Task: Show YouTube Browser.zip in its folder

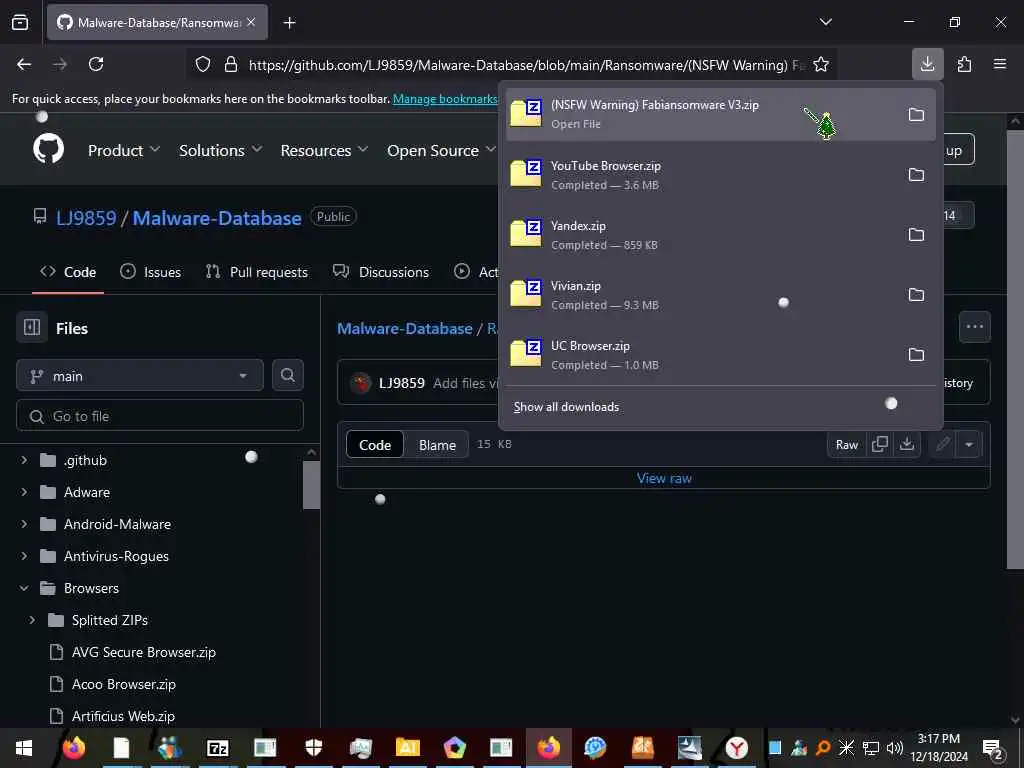Action: (x=916, y=175)
